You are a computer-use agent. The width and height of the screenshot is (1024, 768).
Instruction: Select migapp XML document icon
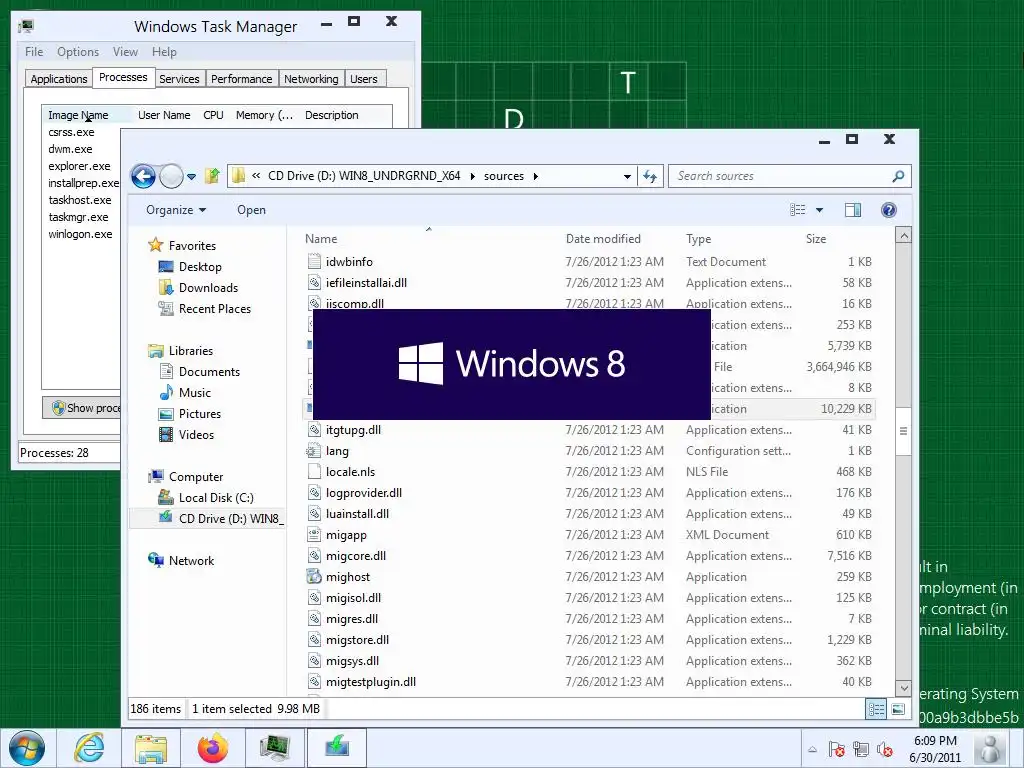point(315,535)
